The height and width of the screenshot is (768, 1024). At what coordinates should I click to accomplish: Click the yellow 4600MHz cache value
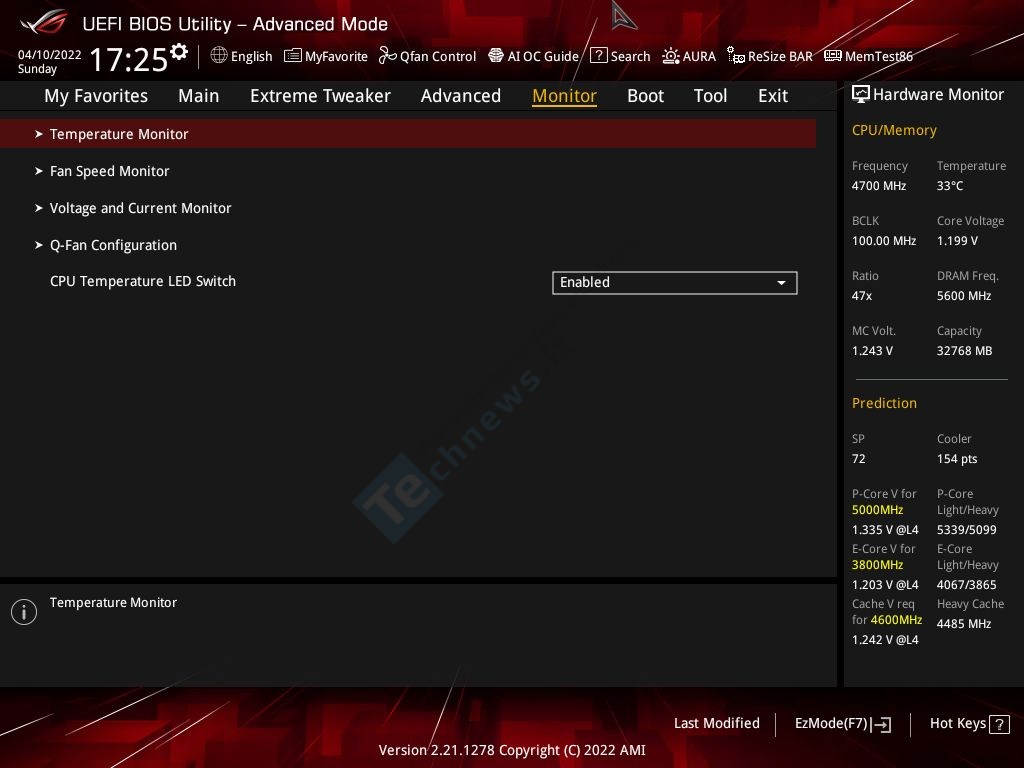[896, 620]
